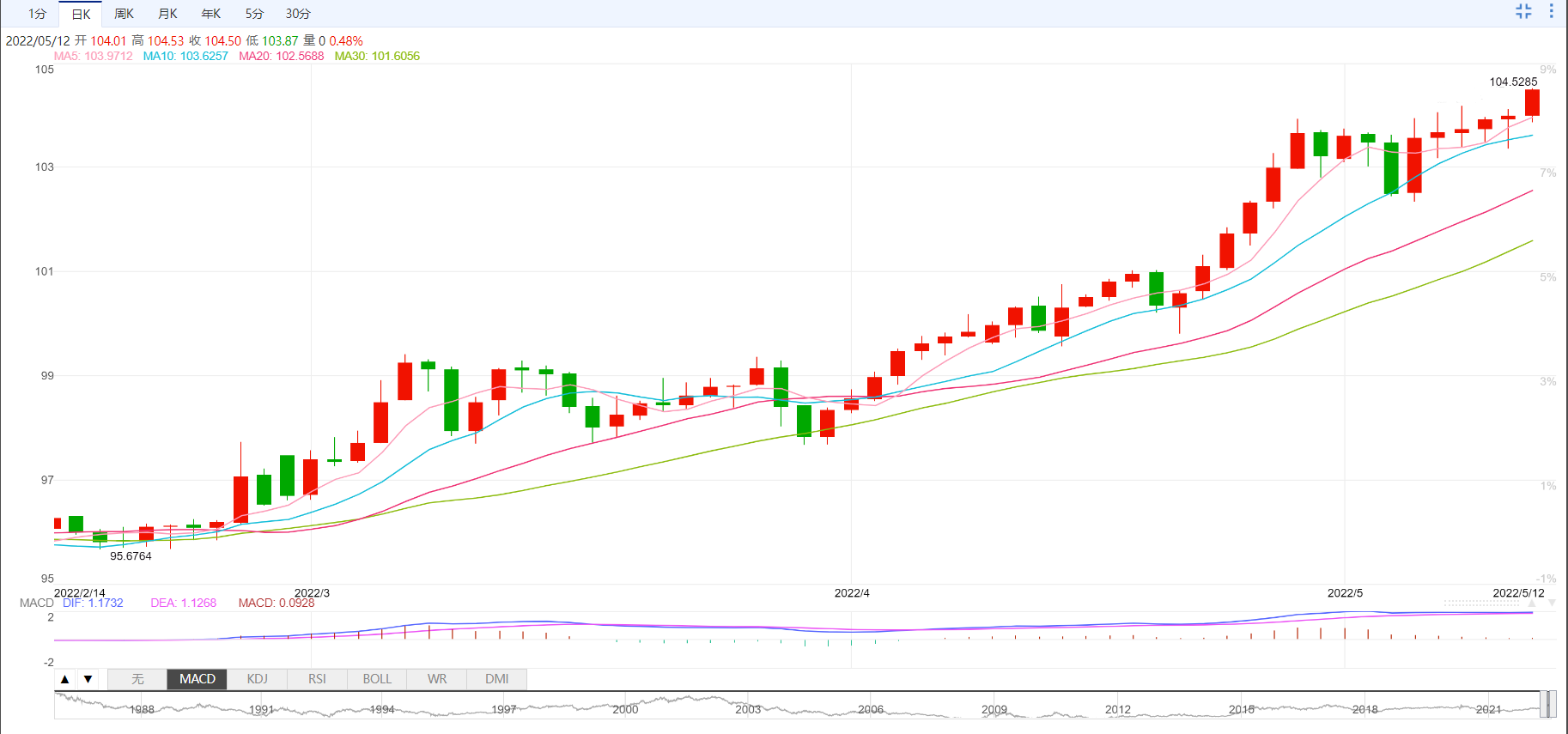Click gray down triangle under 2022/5/12 date
Viewport: 1568px width, 734px height.
pos(1552,604)
